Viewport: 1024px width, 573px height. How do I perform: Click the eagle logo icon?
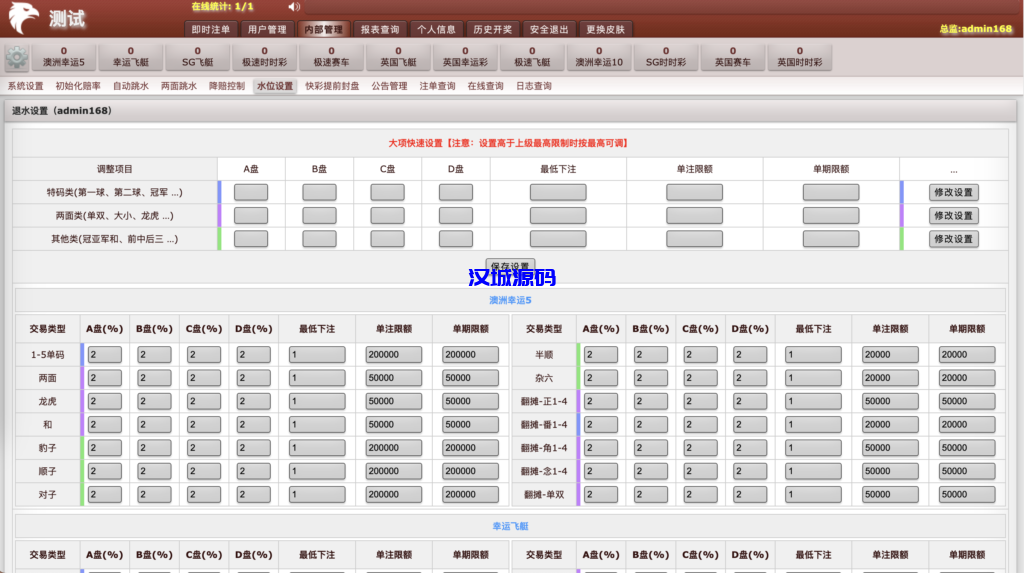tap(22, 18)
